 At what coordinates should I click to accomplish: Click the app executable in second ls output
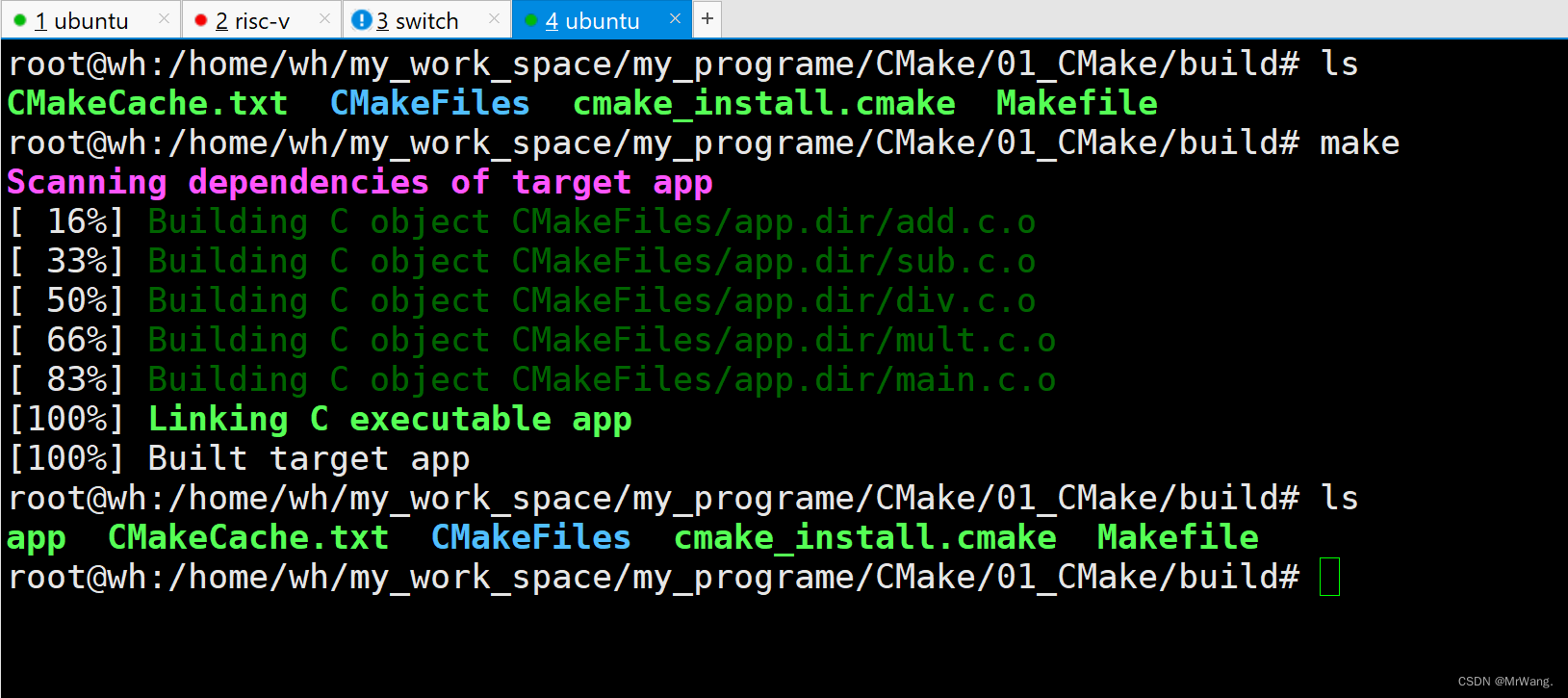[x=37, y=538]
